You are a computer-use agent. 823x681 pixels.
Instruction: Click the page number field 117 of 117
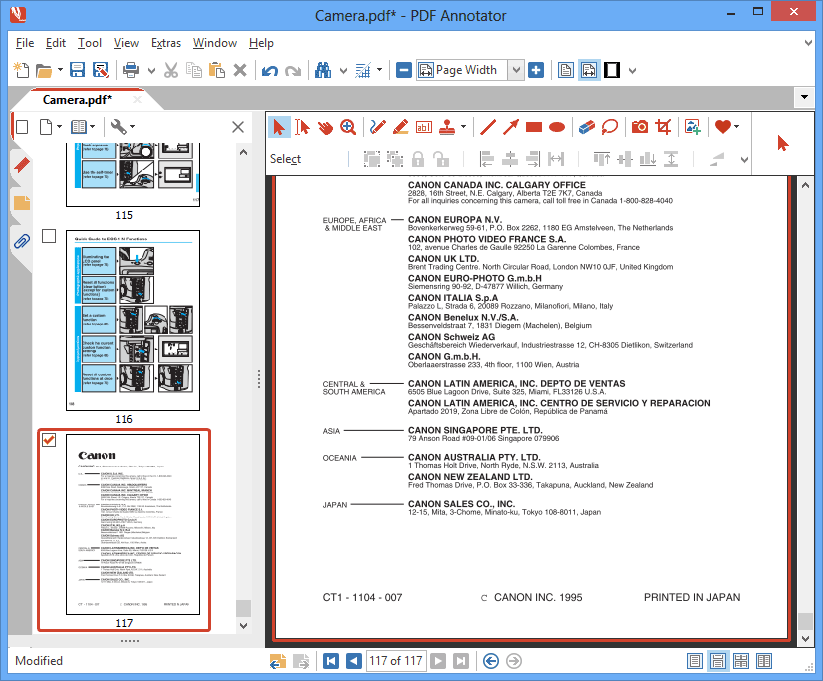tap(396, 661)
